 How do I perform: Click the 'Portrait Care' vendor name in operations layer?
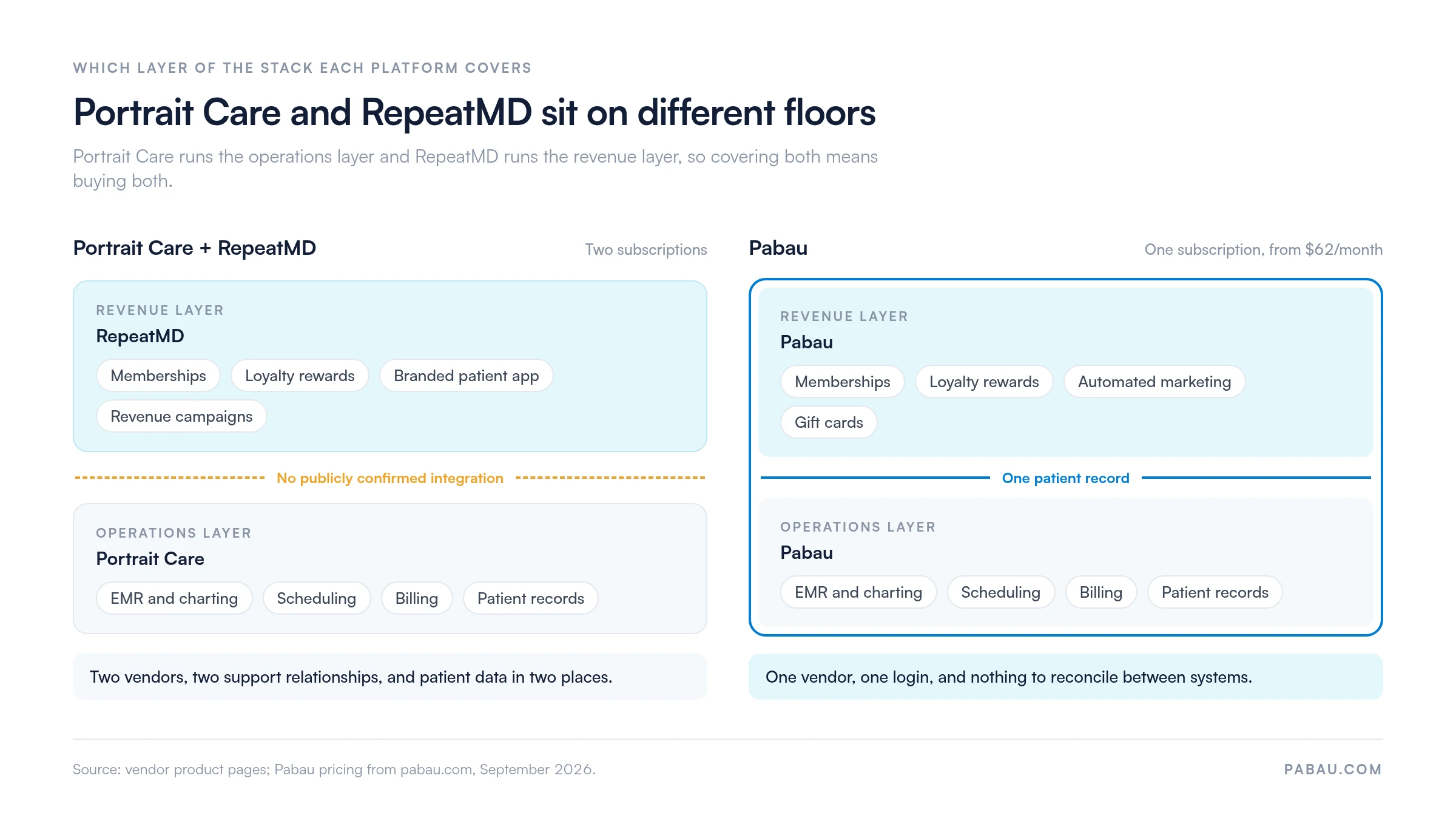150,558
